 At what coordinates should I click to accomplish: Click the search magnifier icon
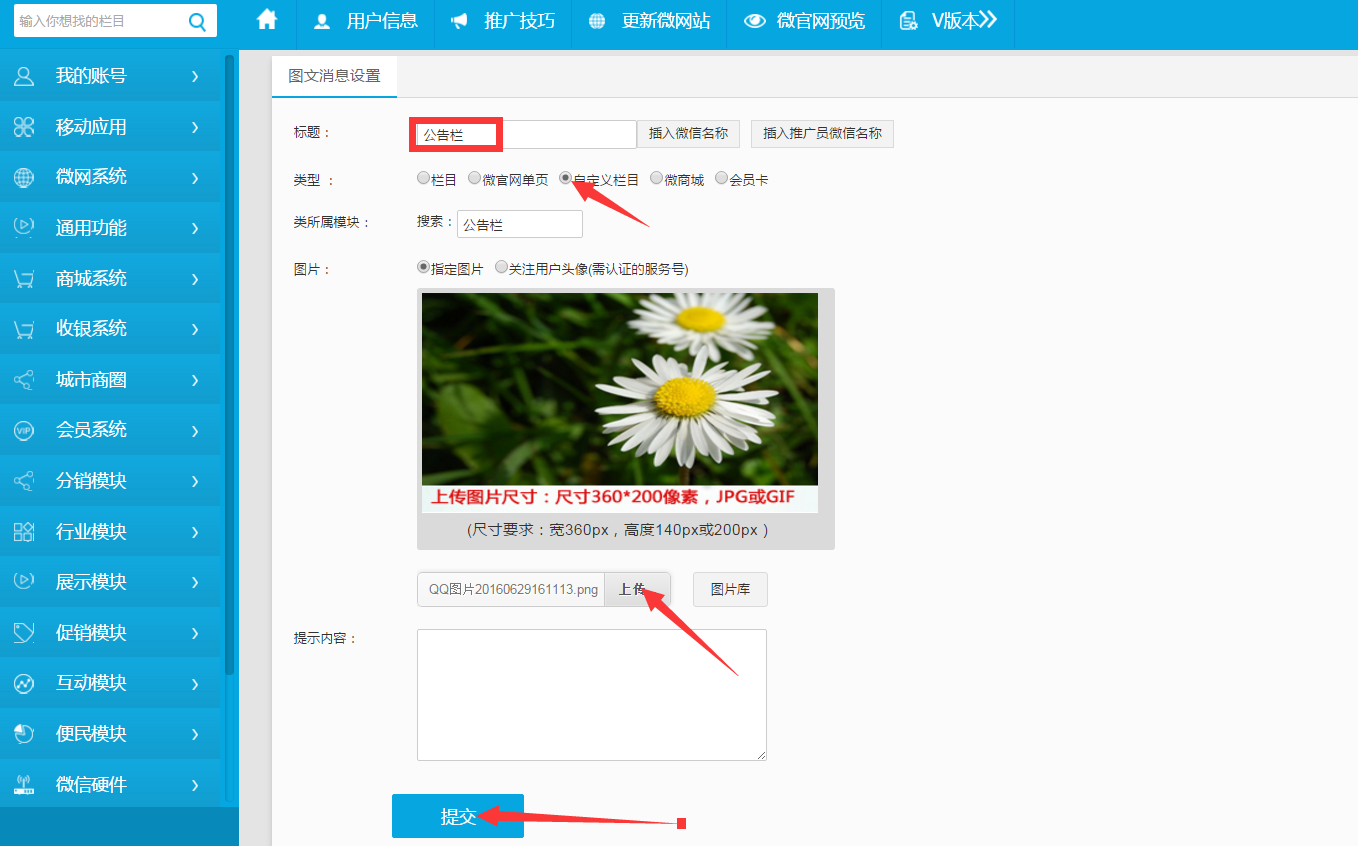coord(197,21)
